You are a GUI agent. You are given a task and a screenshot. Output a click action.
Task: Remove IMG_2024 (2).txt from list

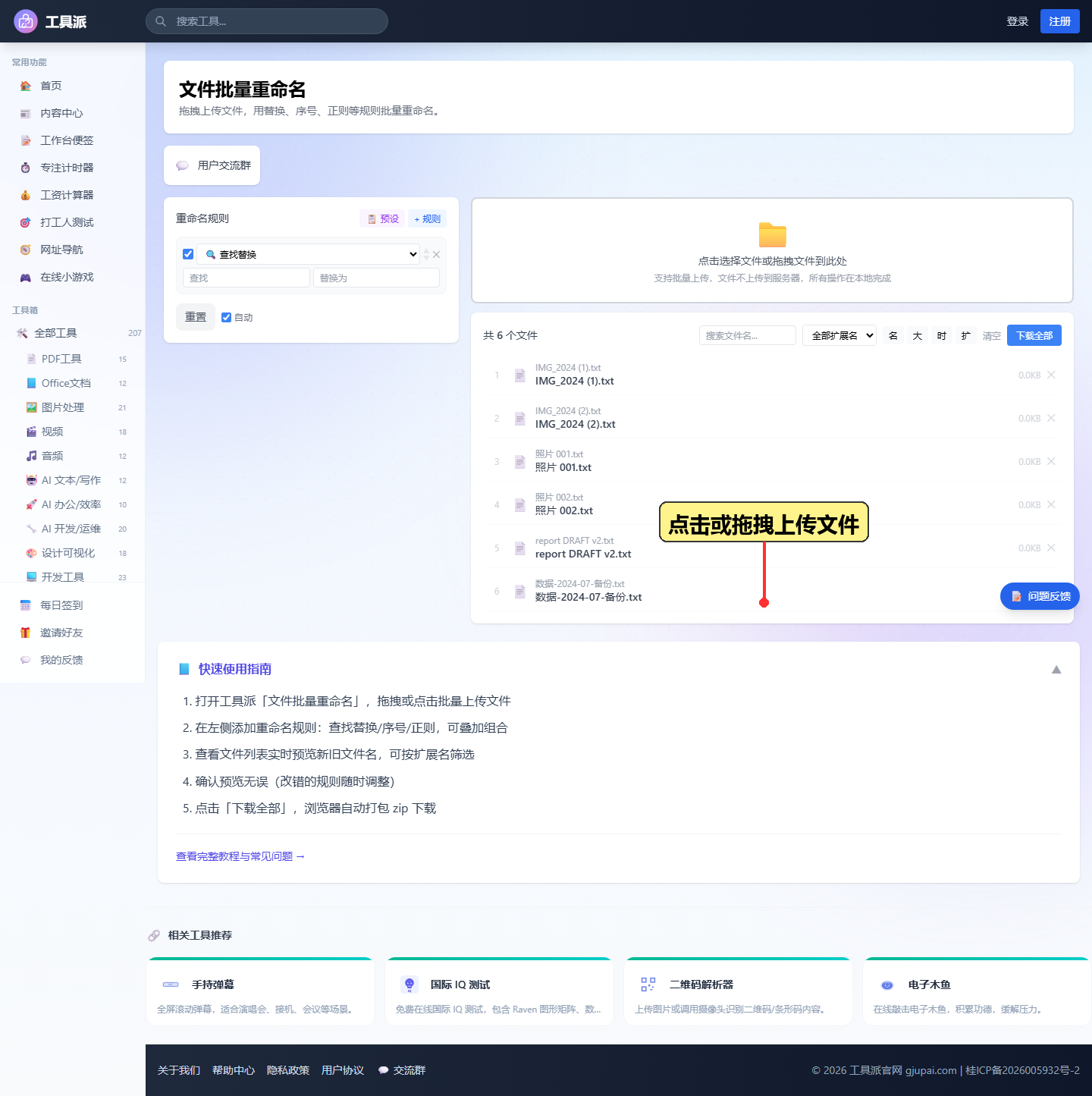pos(1051,418)
